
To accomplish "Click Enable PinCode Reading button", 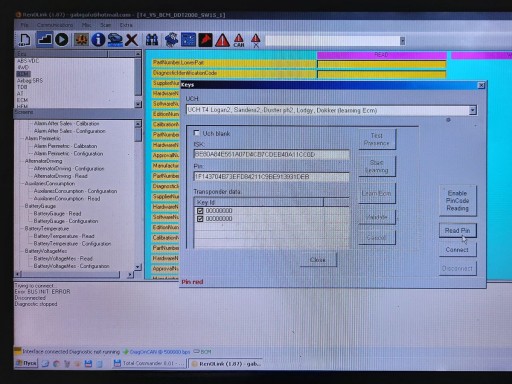I will [458, 201].
